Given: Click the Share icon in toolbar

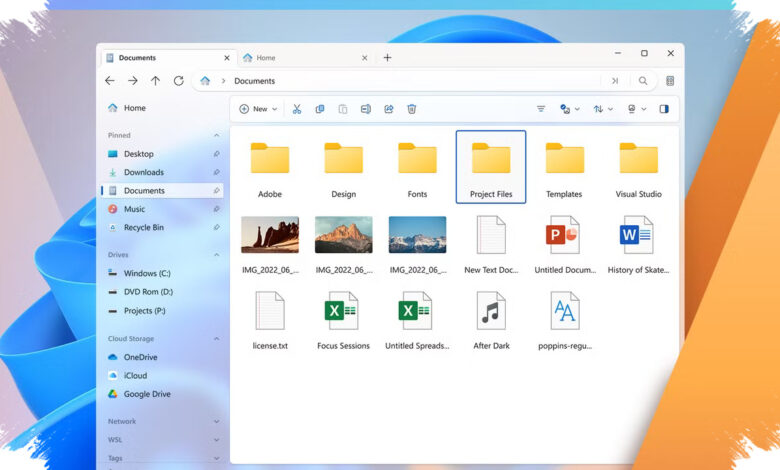Looking at the screenshot, I should pyautogui.click(x=389, y=109).
